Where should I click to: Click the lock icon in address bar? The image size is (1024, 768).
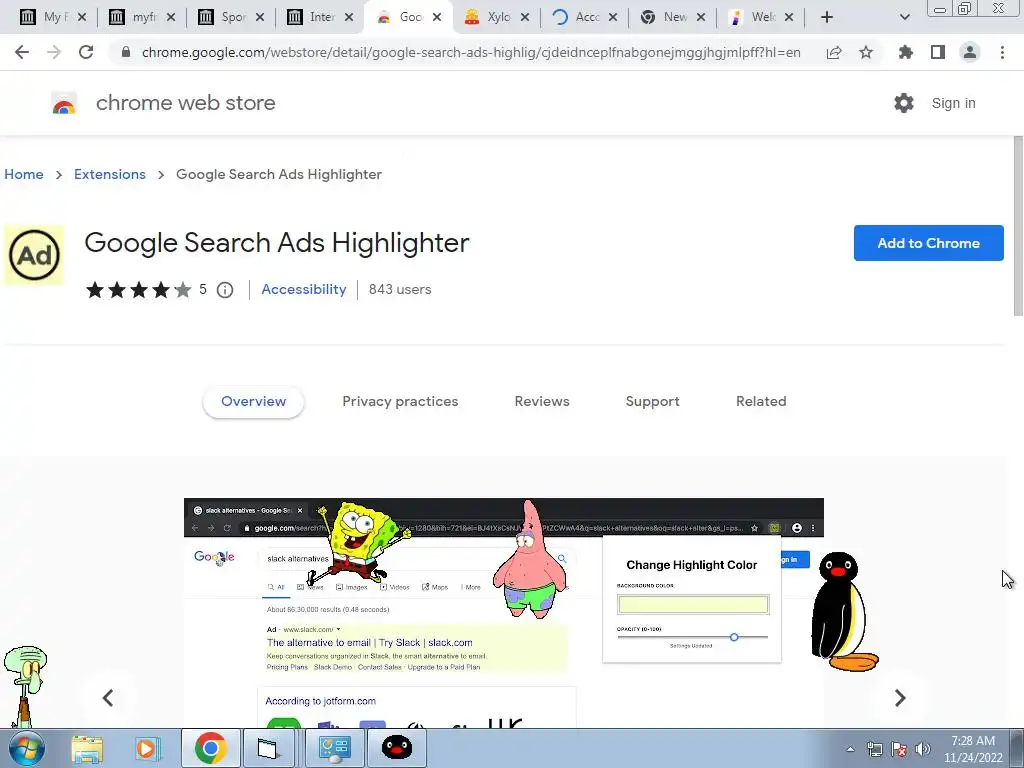[x=126, y=52]
